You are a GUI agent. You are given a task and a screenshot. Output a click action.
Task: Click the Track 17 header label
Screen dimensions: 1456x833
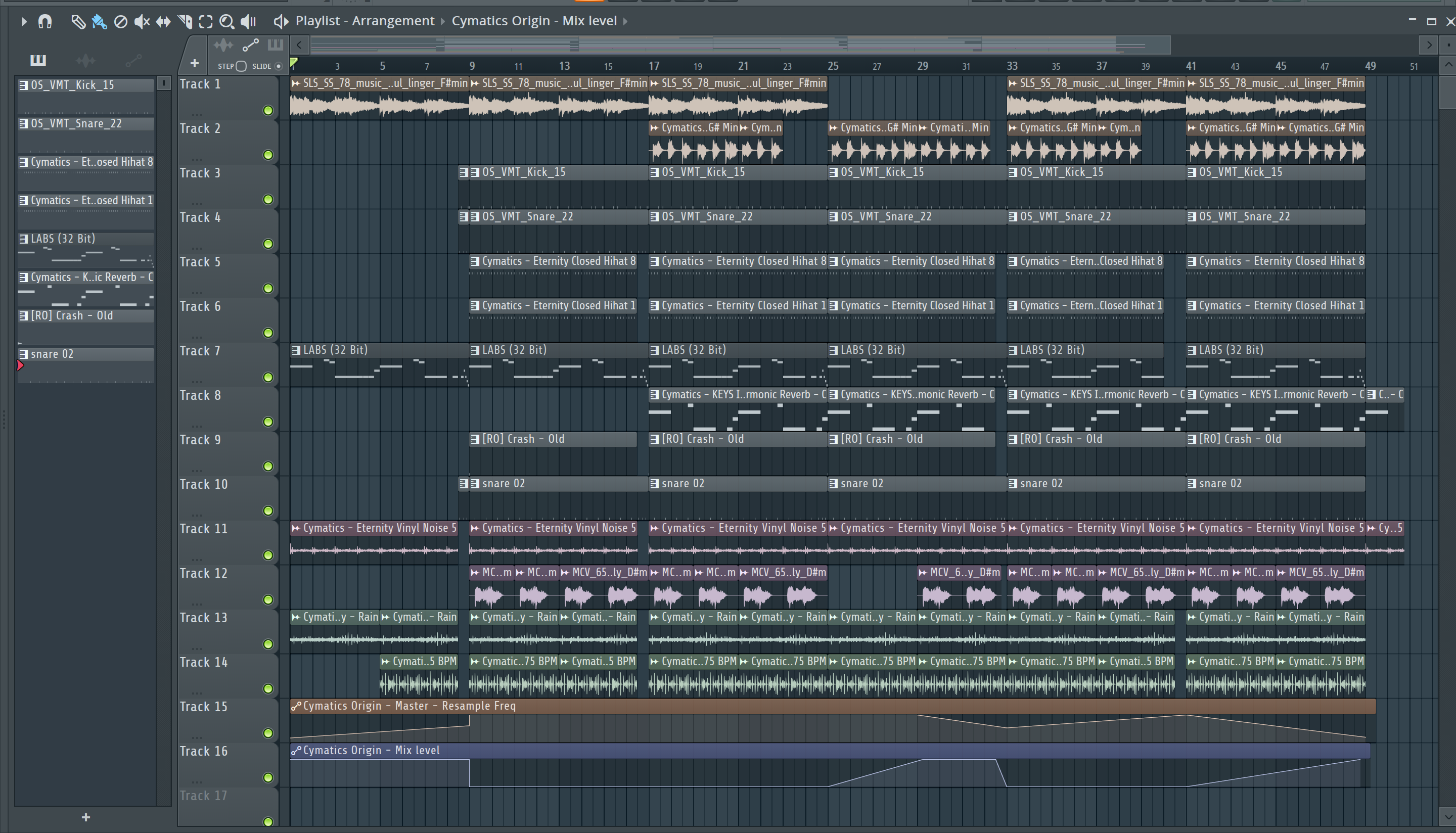point(204,797)
